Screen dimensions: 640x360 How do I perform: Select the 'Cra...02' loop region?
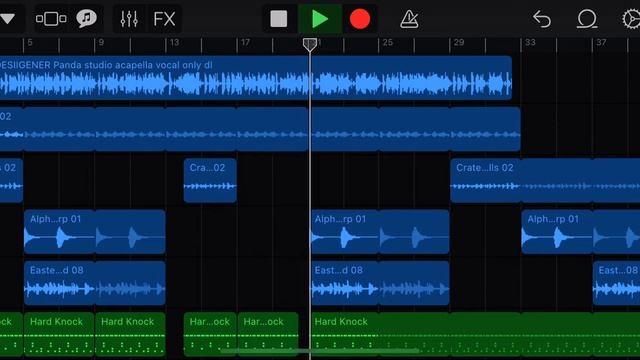click(x=210, y=180)
